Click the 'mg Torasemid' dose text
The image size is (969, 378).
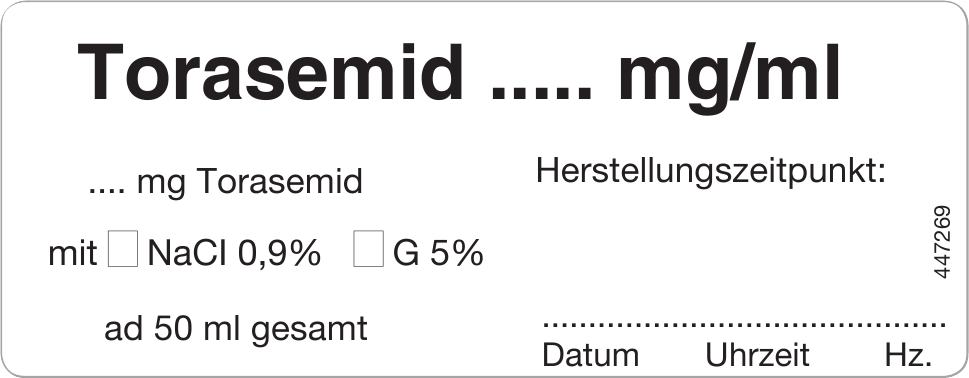click(x=249, y=183)
